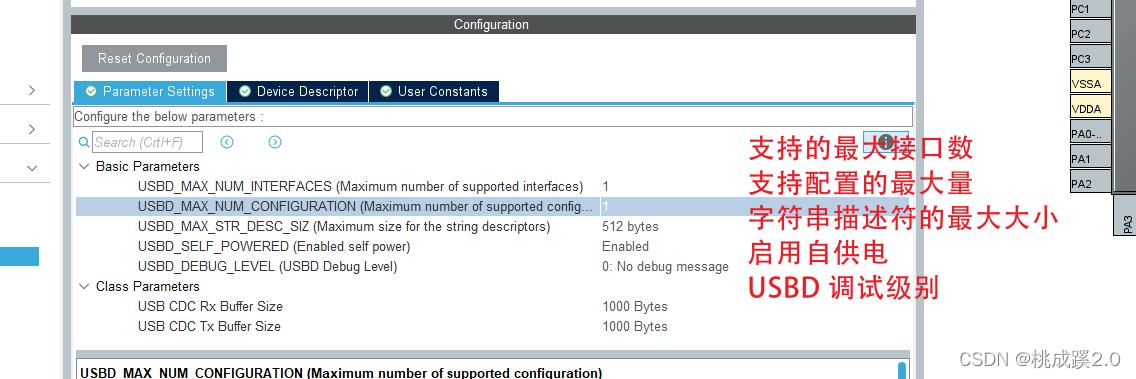Edit the 512 bytes descriptor size value
The height and width of the screenshot is (379, 1136).
point(630,227)
